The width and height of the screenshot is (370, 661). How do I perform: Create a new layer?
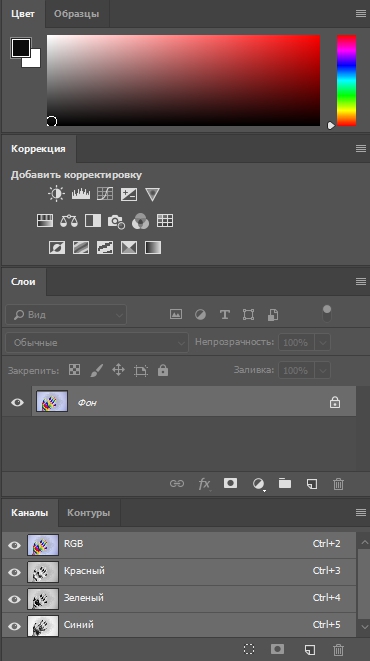pos(312,484)
